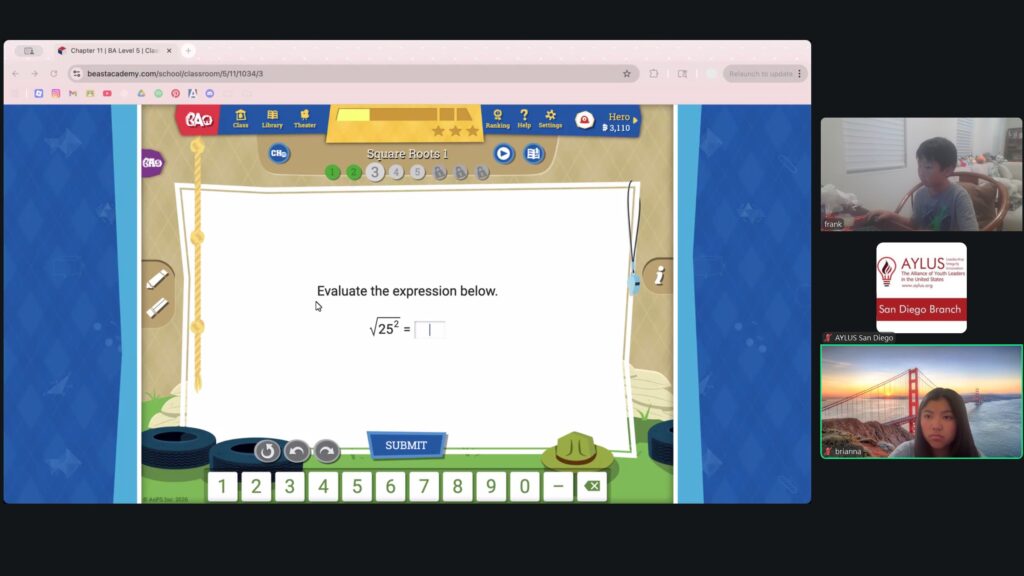Screen dimensions: 1024x576
Task: Select the eraser tool below the pencil
Action: [x=157, y=308]
